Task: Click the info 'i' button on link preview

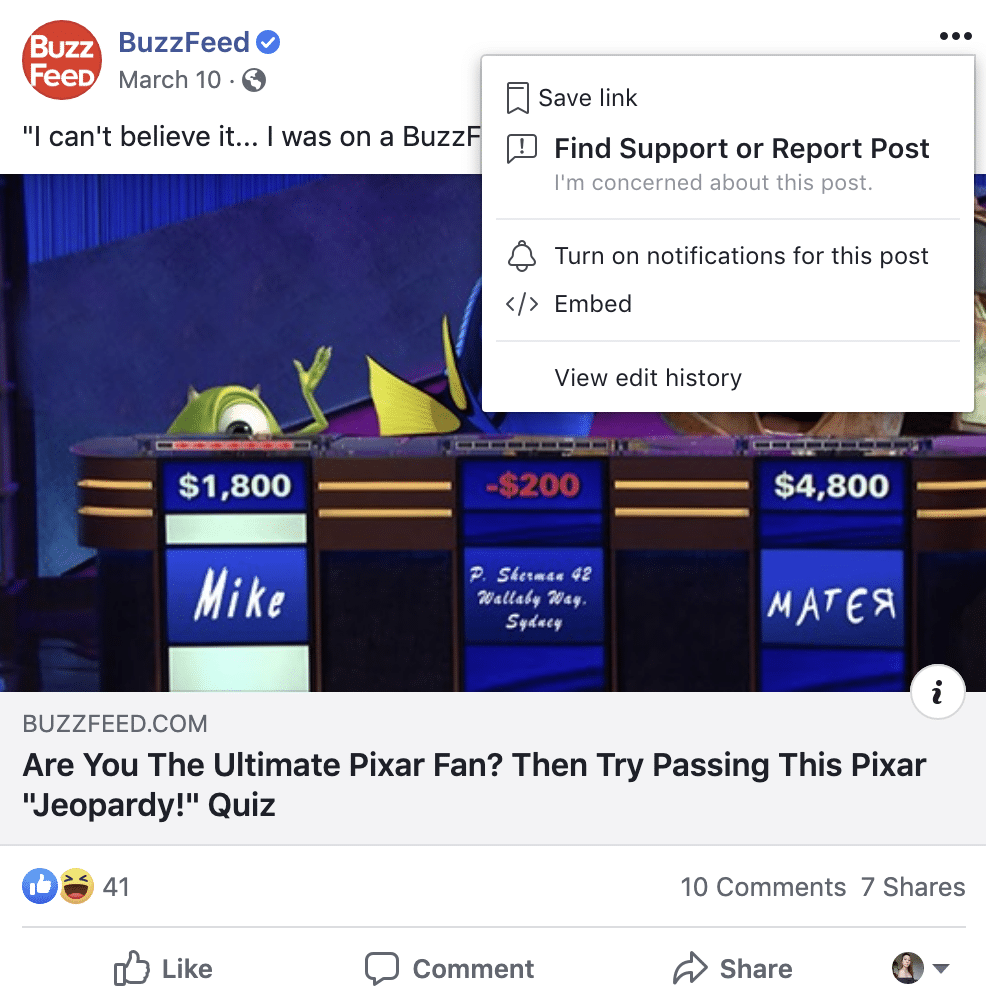Action: (938, 692)
